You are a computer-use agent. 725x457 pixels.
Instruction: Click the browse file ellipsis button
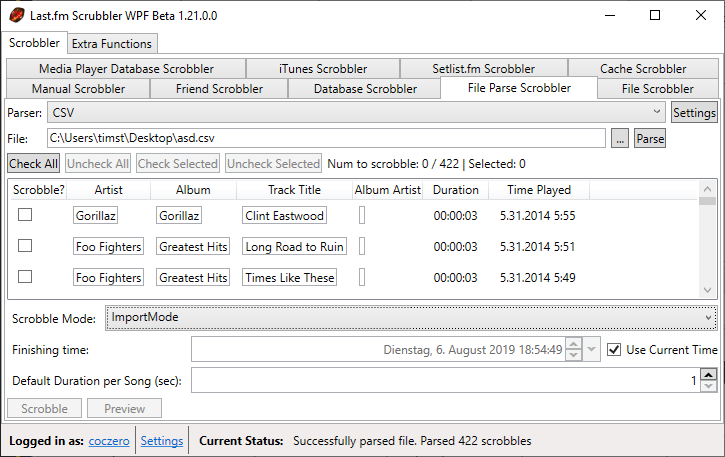(620, 139)
